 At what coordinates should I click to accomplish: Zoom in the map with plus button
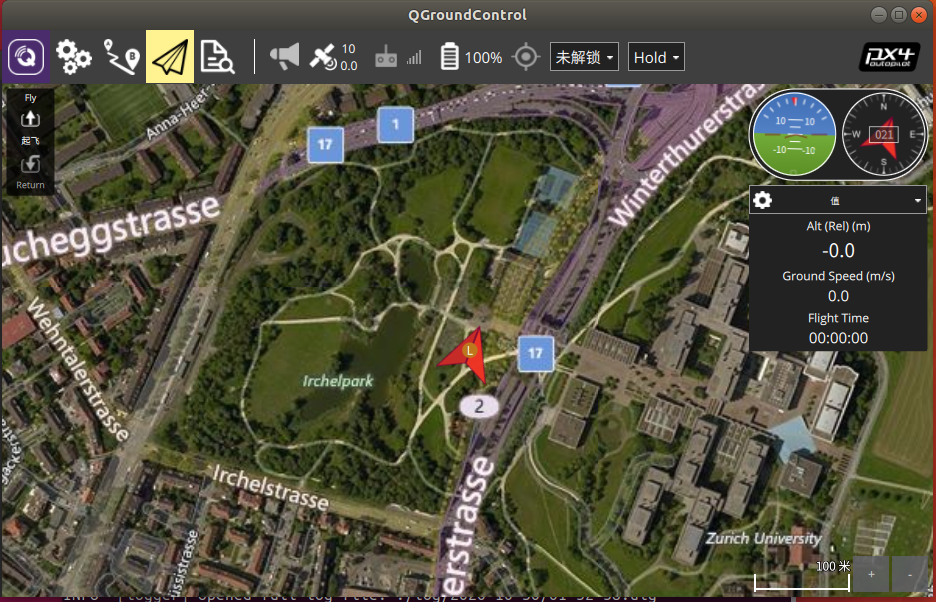[872, 574]
